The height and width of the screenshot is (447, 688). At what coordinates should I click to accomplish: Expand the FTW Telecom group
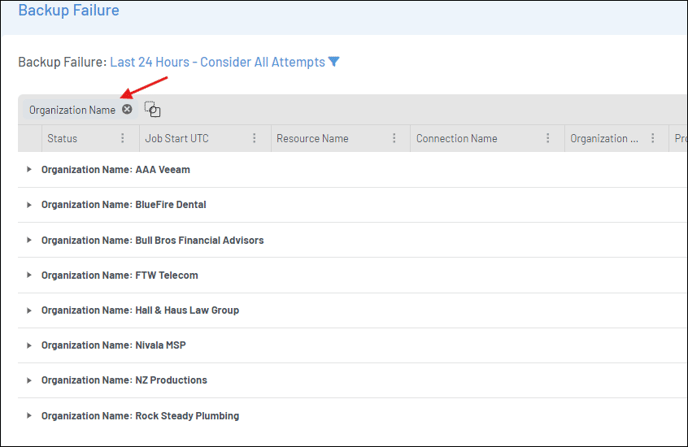point(29,275)
